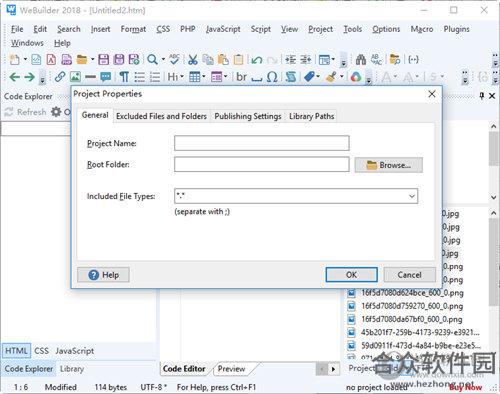500x394 pixels.
Task: Click the Buy Now link
Action: point(465,387)
